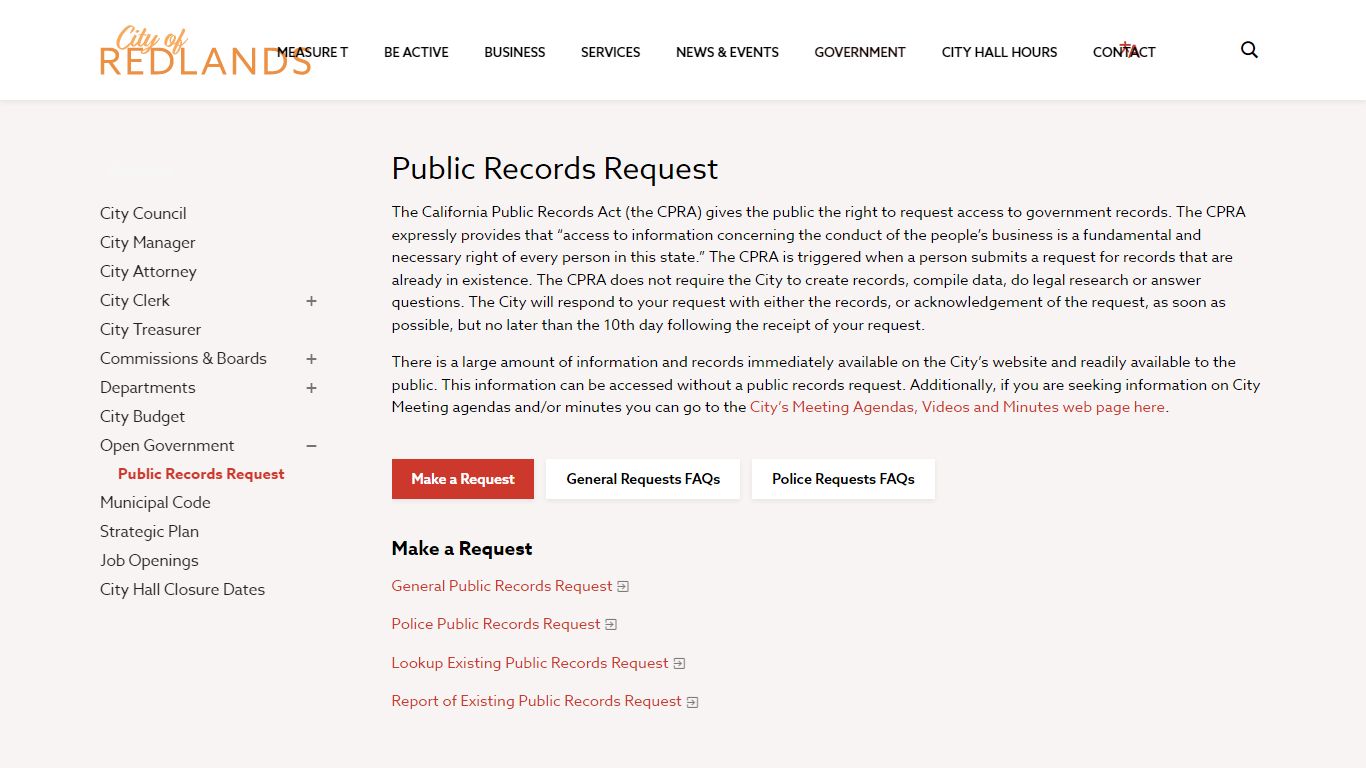This screenshot has height=768, width=1366.
Task: Open the Government menu
Action: point(860,52)
